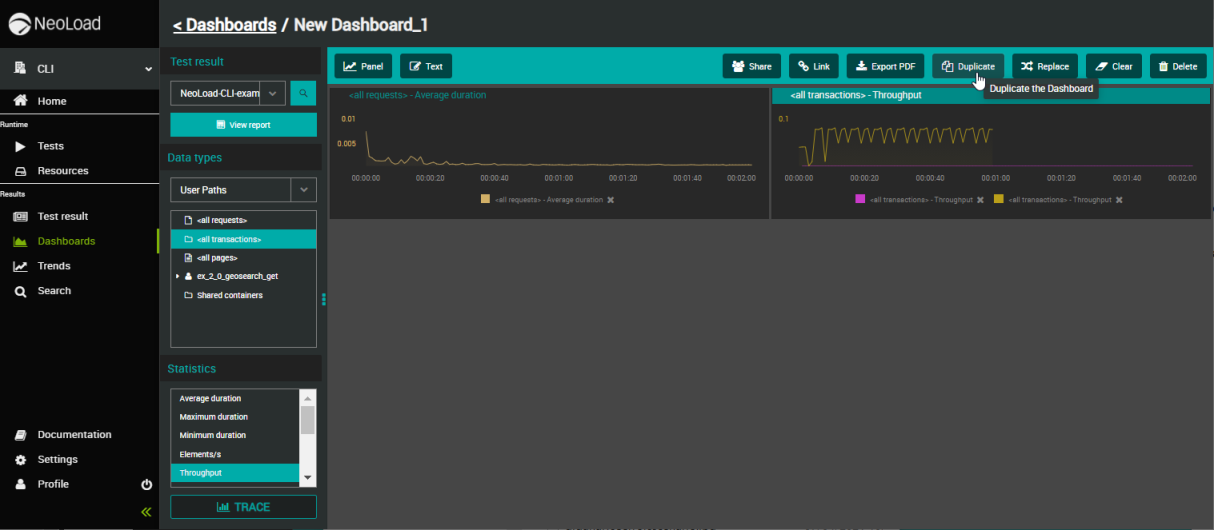Click the power logout icon next to Profile
The width and height of the screenshot is (1214, 530).
[147, 484]
